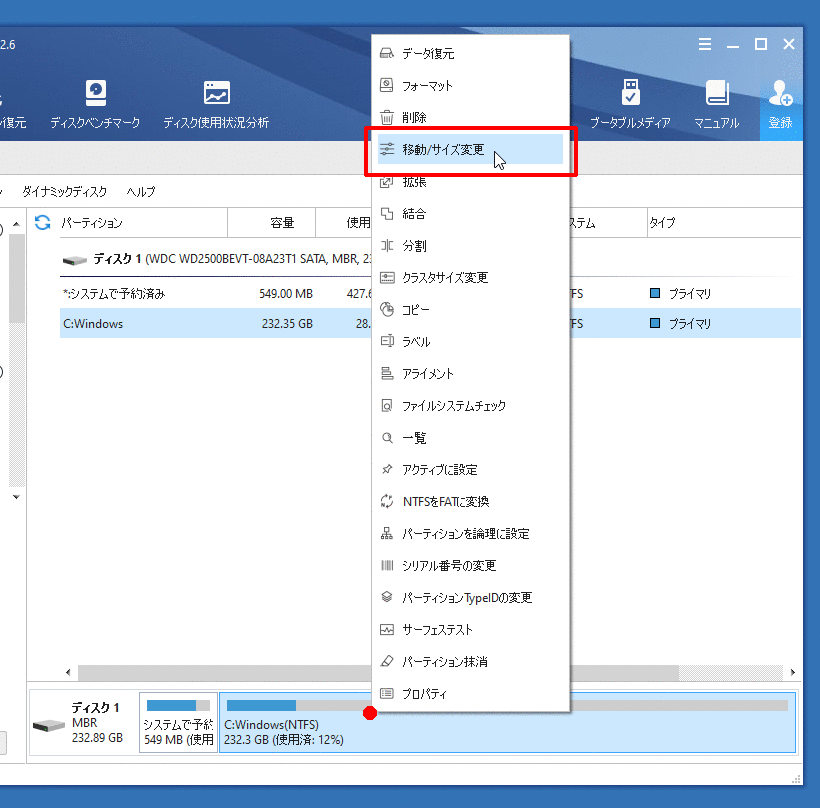
Task: Open the ヘルプ menu
Action: point(141,191)
